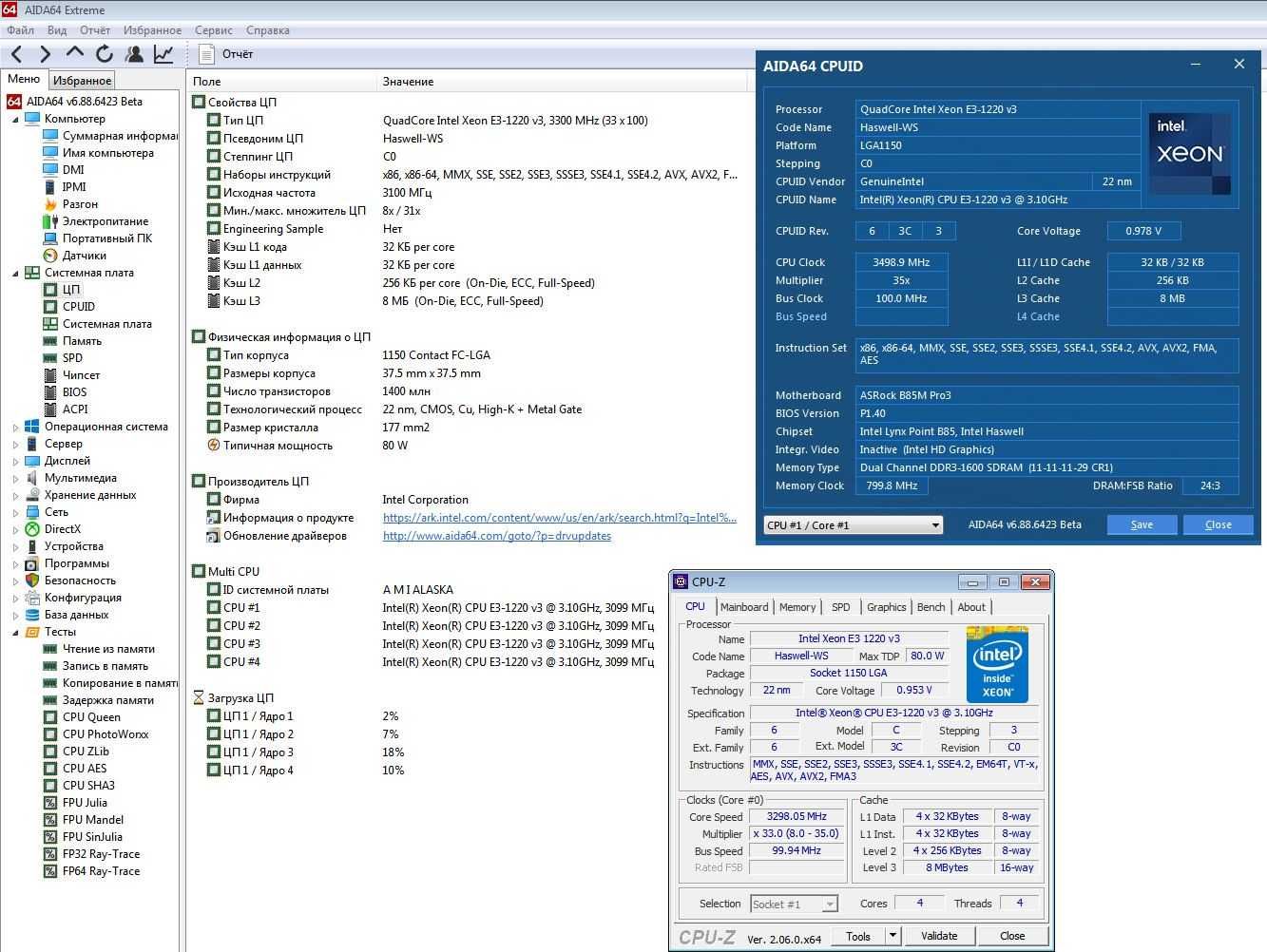Select the Тип ЦП row
This screenshot has height=952, width=1267.
466,121
